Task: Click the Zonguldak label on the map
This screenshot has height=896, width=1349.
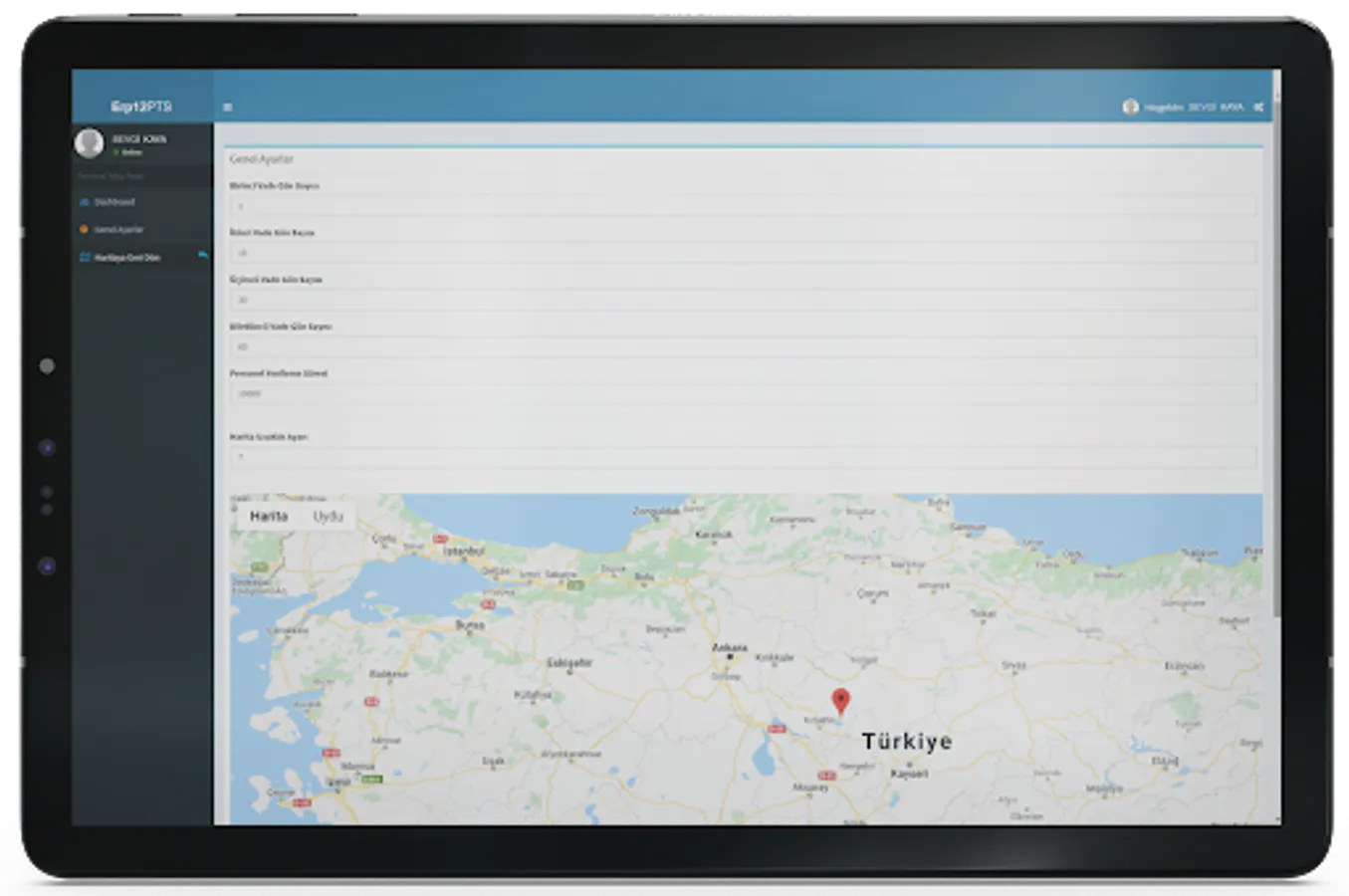Action: (x=656, y=511)
